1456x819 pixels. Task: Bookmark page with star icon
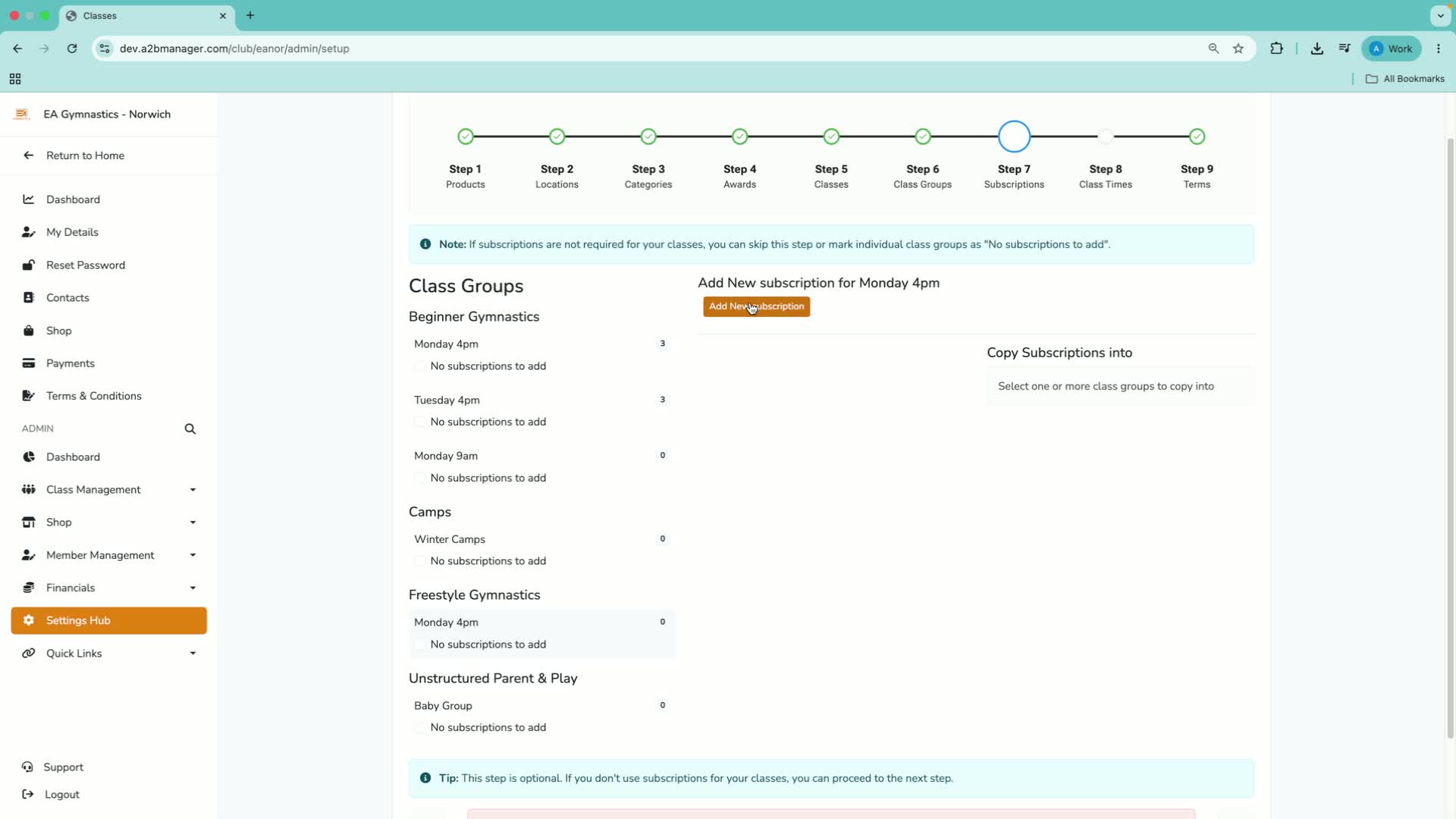click(x=1238, y=49)
